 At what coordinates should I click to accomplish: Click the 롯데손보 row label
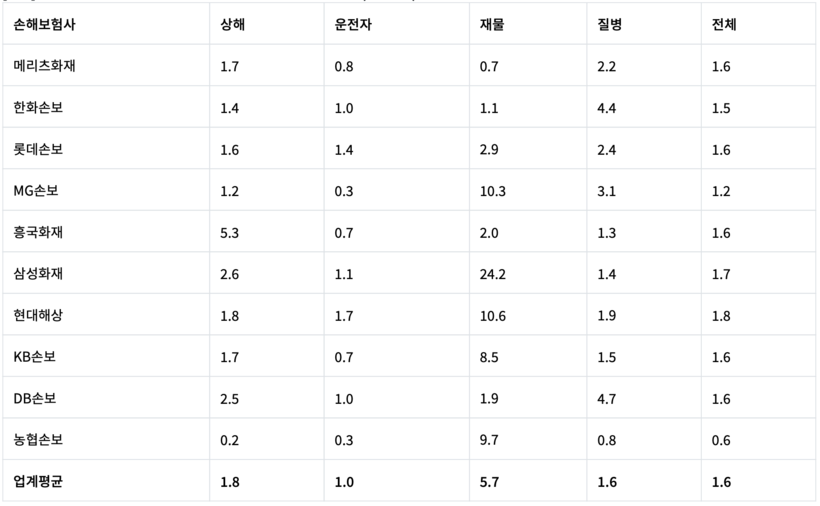point(38,150)
